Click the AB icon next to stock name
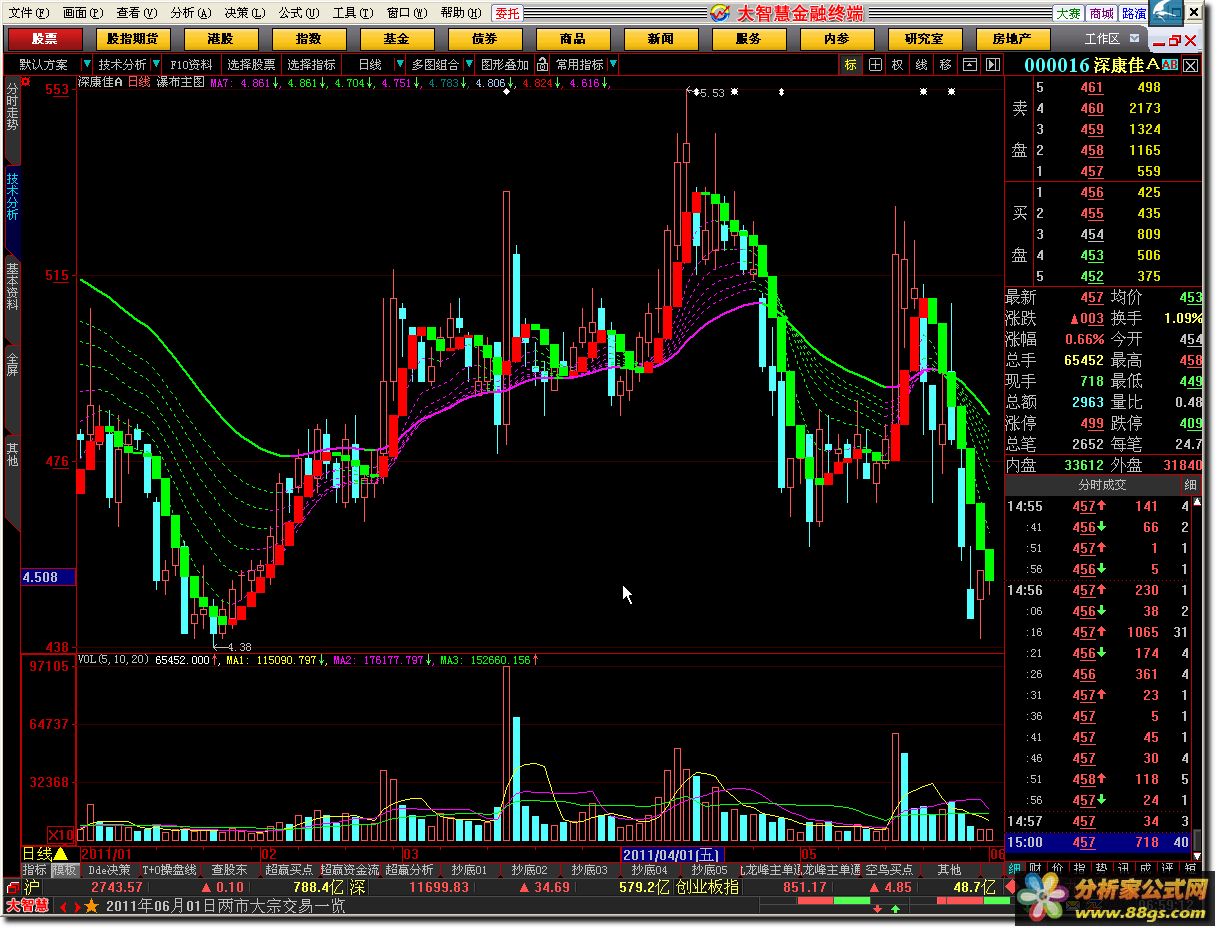 click(1170, 65)
